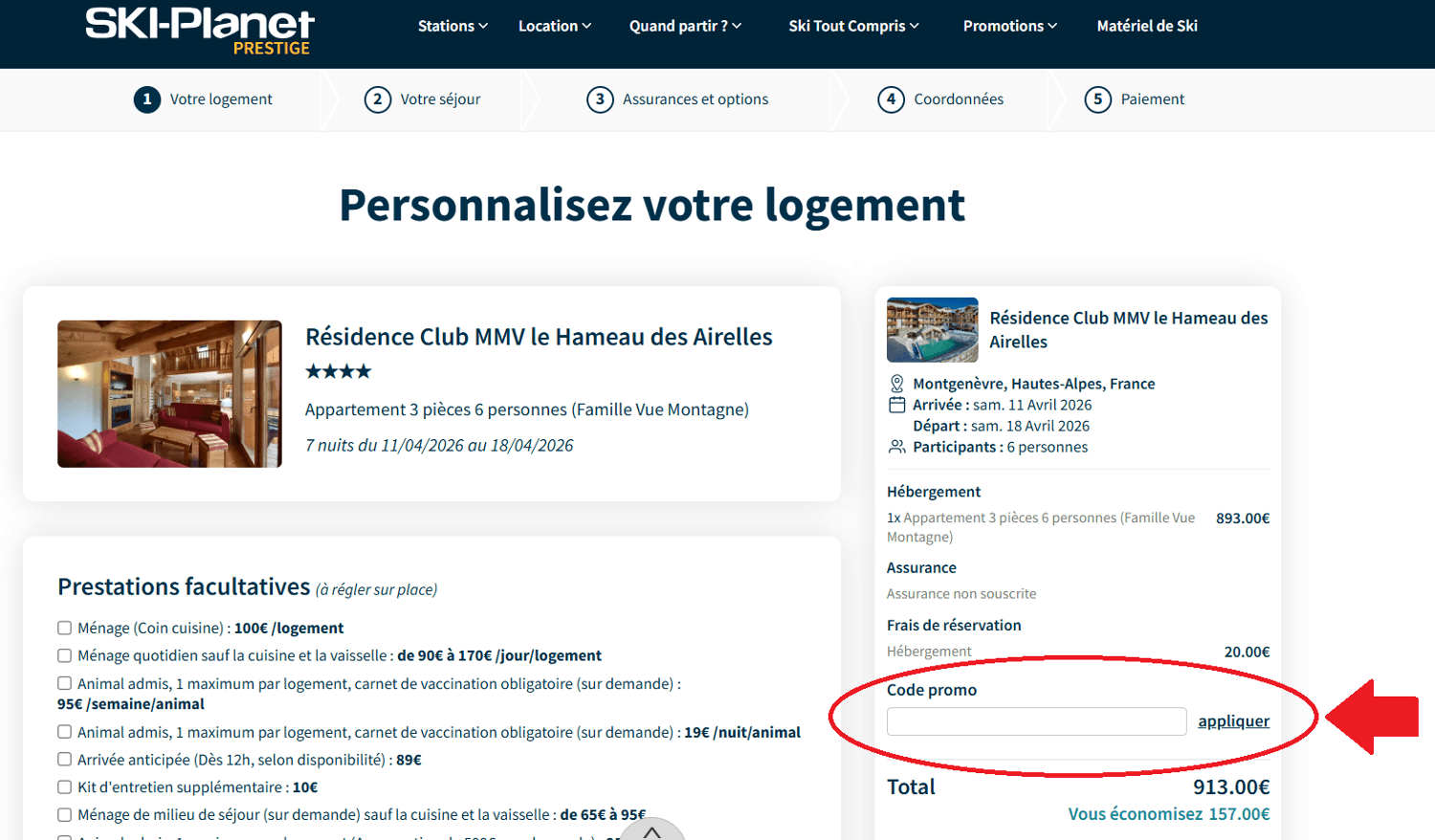
Task: Check Animal admis 19€ /nuit/animal option
Action: (64, 732)
